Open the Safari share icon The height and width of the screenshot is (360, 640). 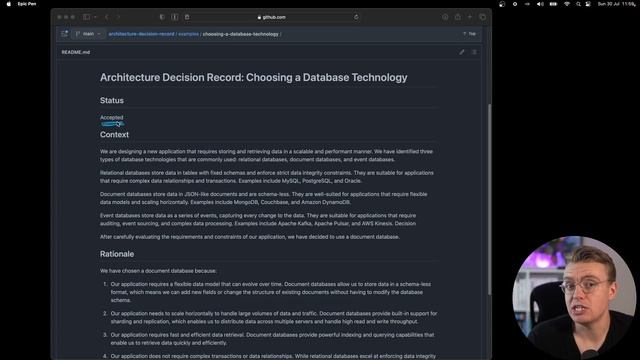tap(458, 17)
